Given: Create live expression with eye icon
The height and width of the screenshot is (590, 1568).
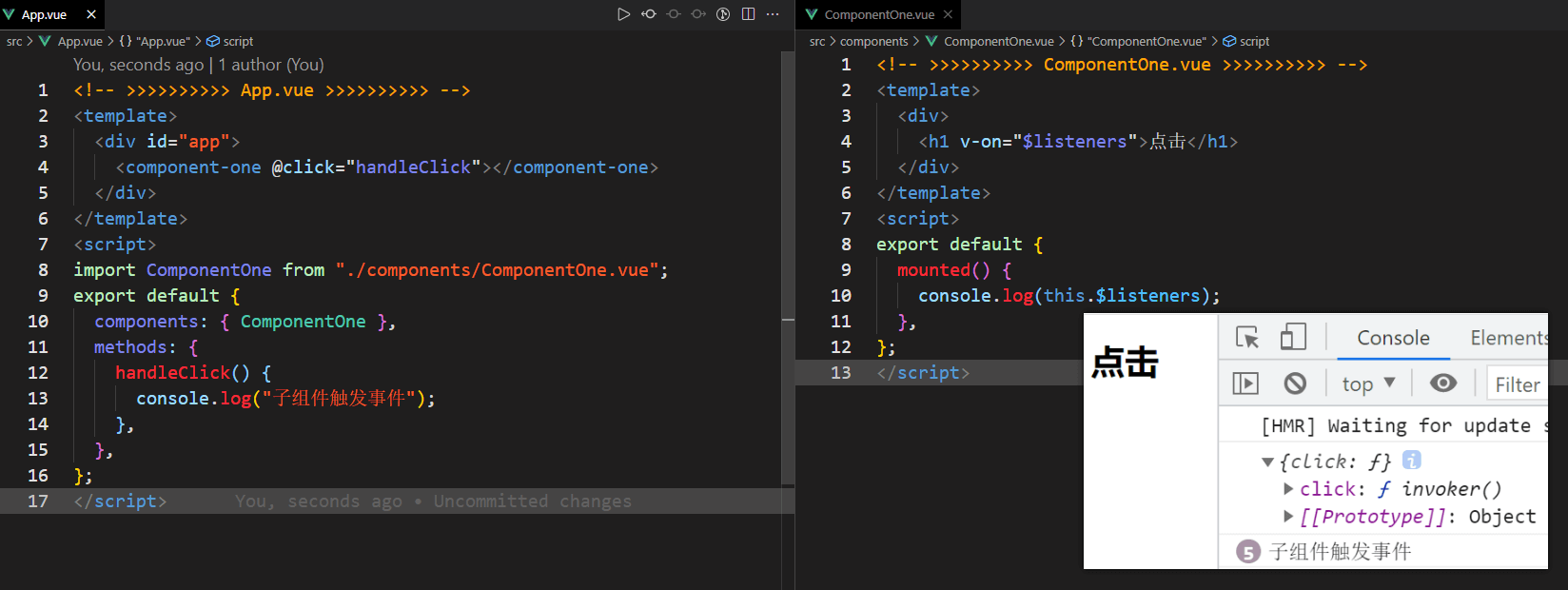Looking at the screenshot, I should coord(1443,383).
